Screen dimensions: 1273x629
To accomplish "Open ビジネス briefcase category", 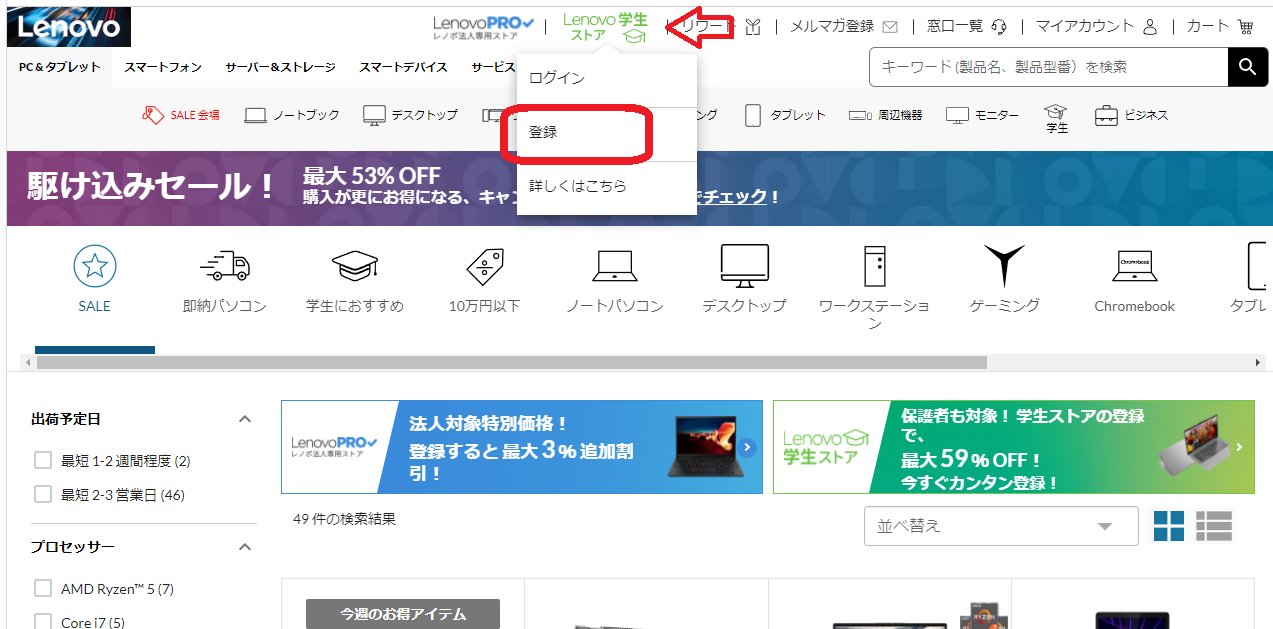I will [1131, 115].
